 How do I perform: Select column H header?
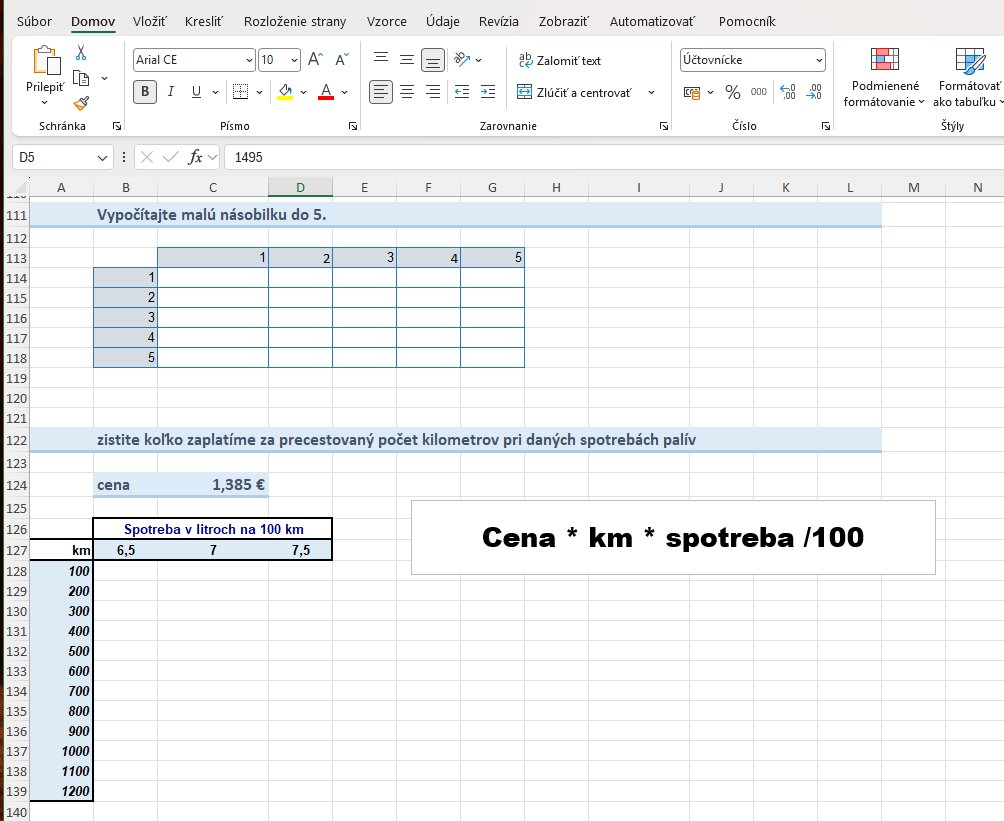tap(556, 188)
